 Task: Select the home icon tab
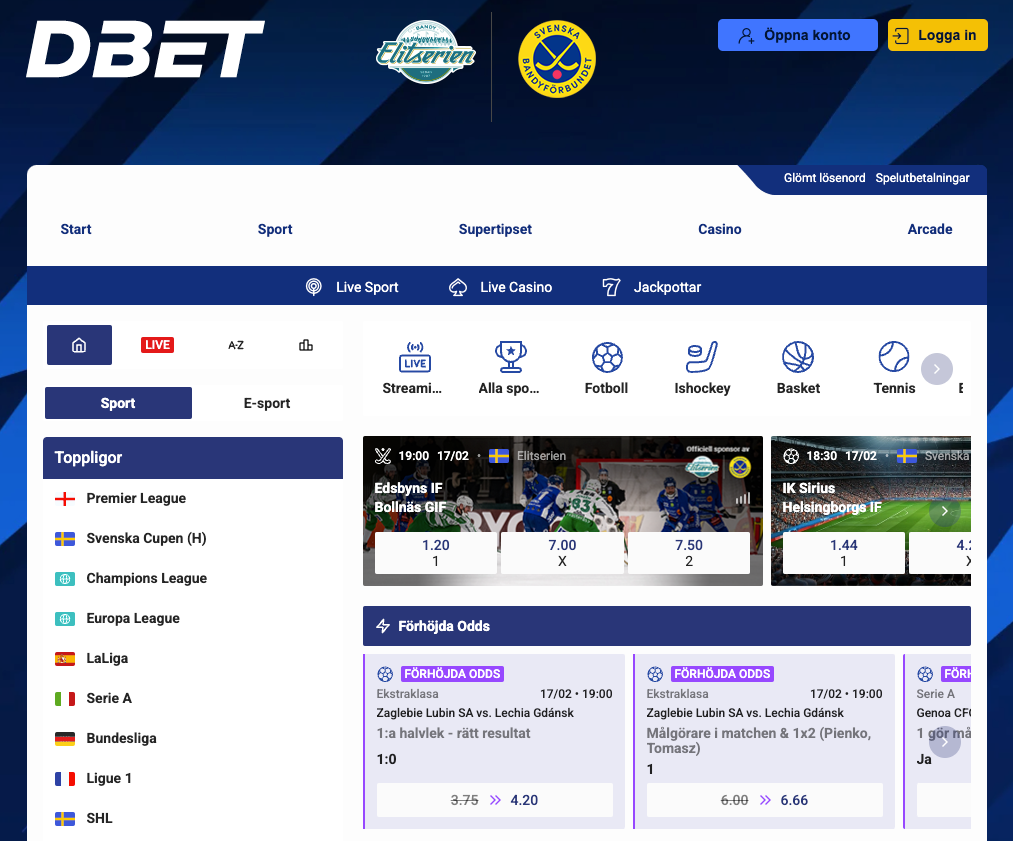pos(79,345)
